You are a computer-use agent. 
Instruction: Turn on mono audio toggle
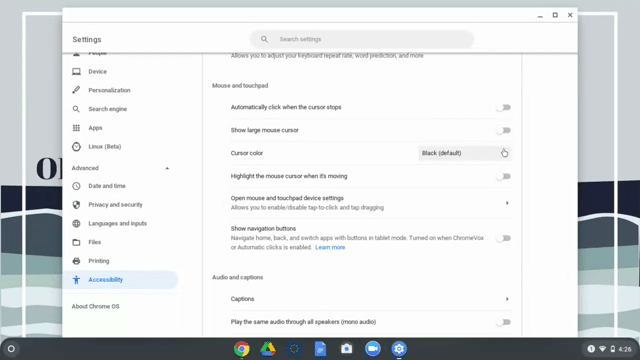coord(504,322)
